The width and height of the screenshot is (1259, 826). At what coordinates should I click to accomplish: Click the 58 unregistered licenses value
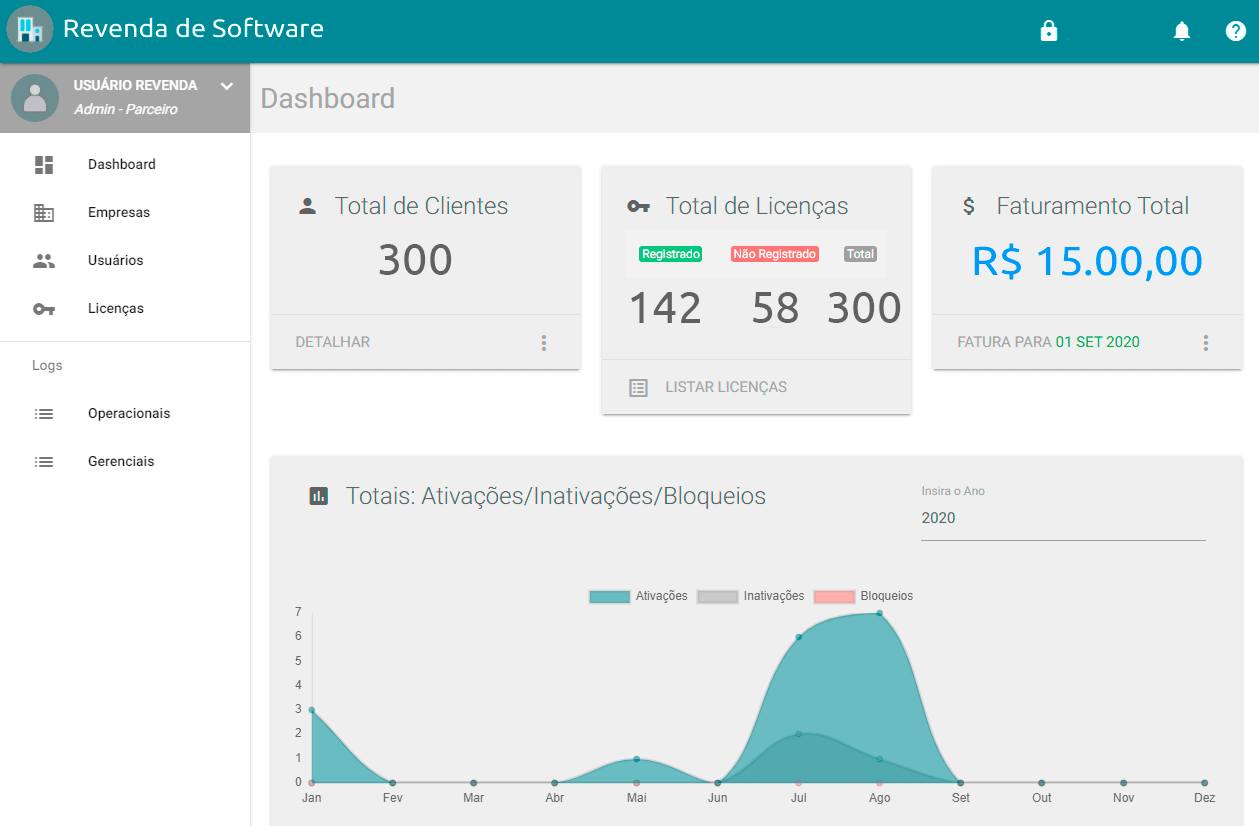pyautogui.click(x=776, y=308)
